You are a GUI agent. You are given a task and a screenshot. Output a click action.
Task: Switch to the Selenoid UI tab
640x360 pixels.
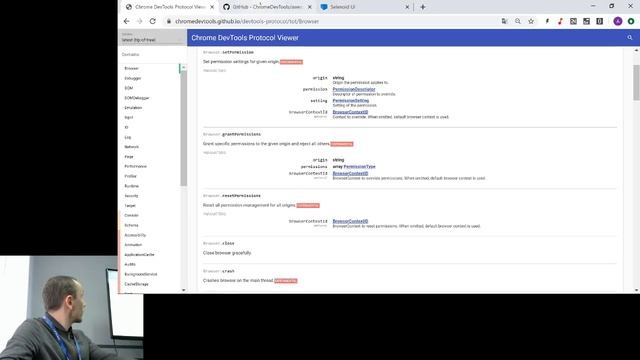coord(365,7)
